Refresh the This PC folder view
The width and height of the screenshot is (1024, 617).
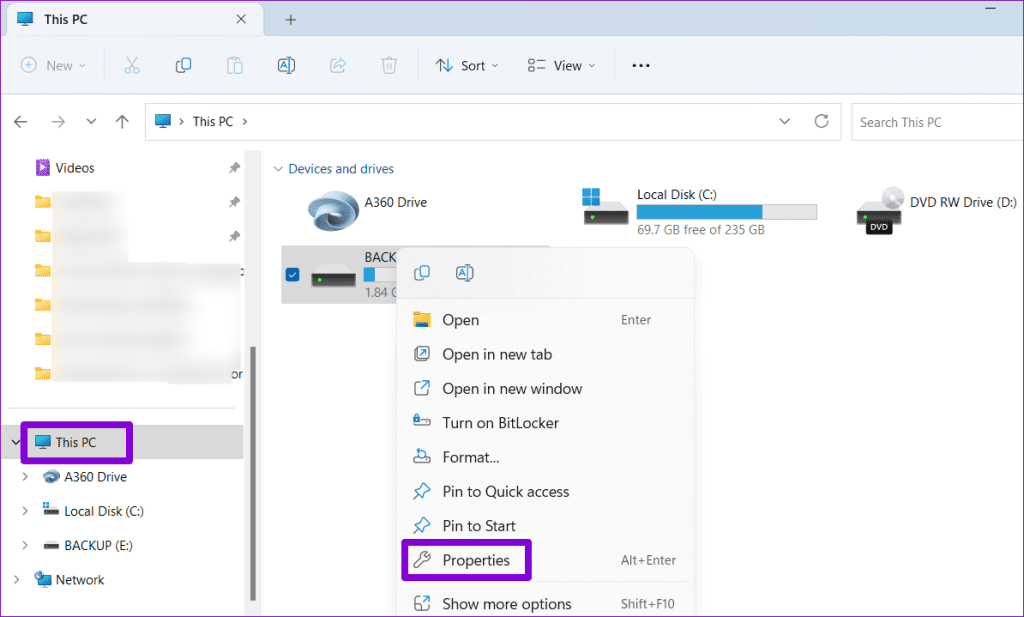pos(821,122)
